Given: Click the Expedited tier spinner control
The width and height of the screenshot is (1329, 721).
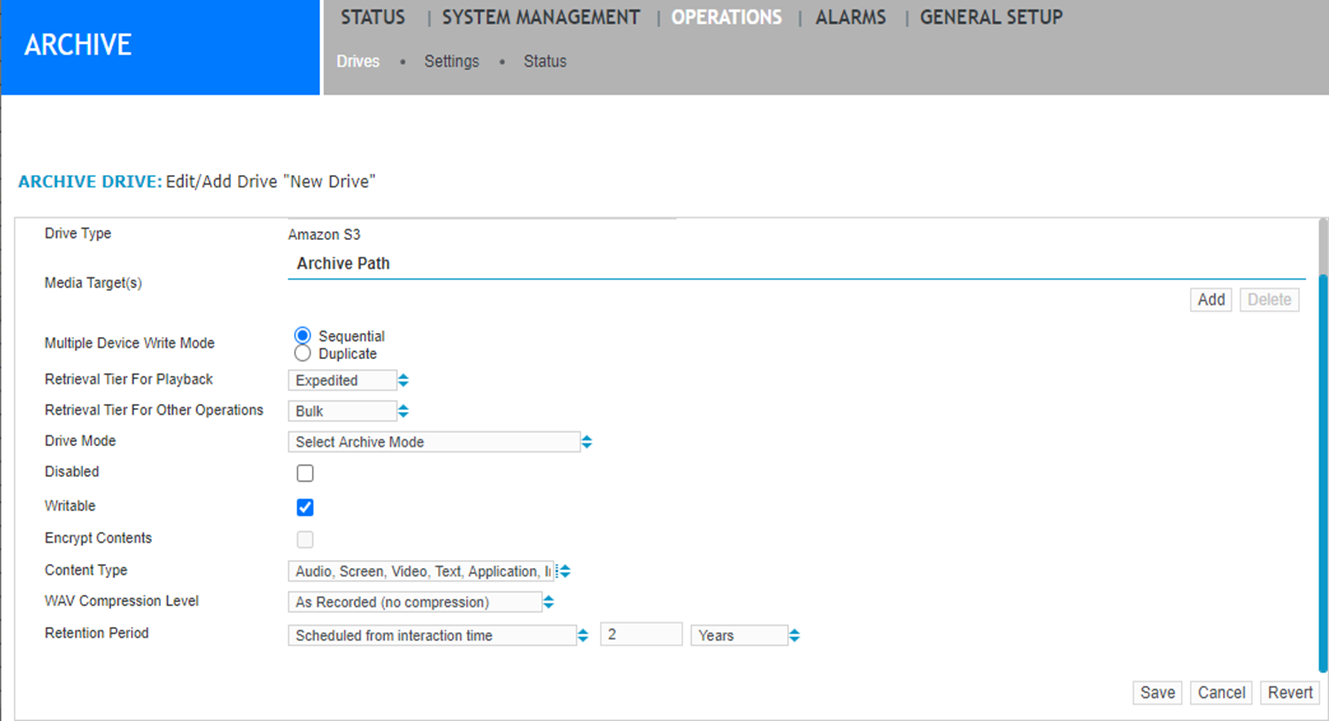Looking at the screenshot, I should pos(402,380).
